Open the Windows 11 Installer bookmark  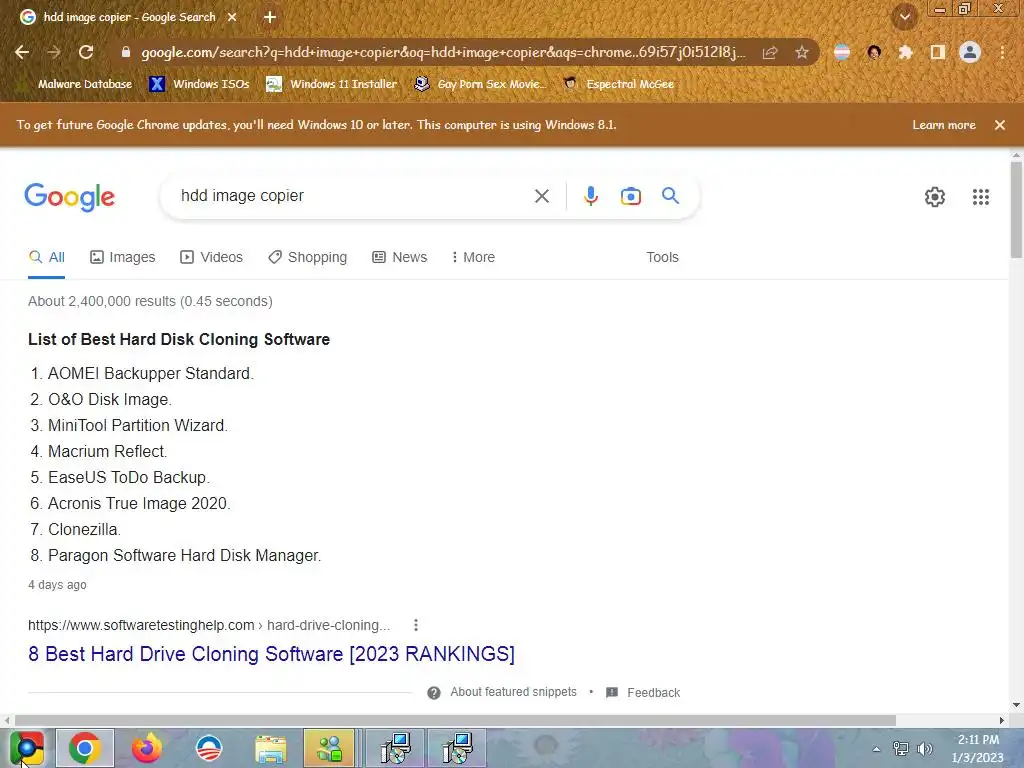click(x=332, y=84)
